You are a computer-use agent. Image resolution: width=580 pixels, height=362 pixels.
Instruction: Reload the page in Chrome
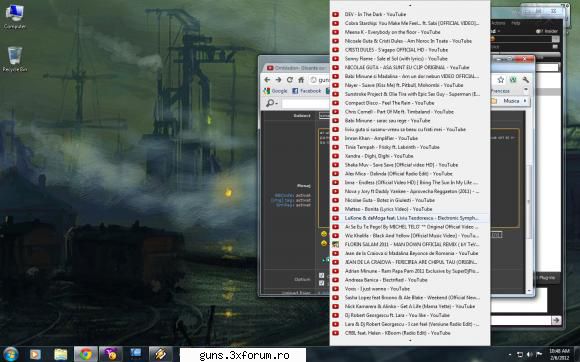click(290, 80)
